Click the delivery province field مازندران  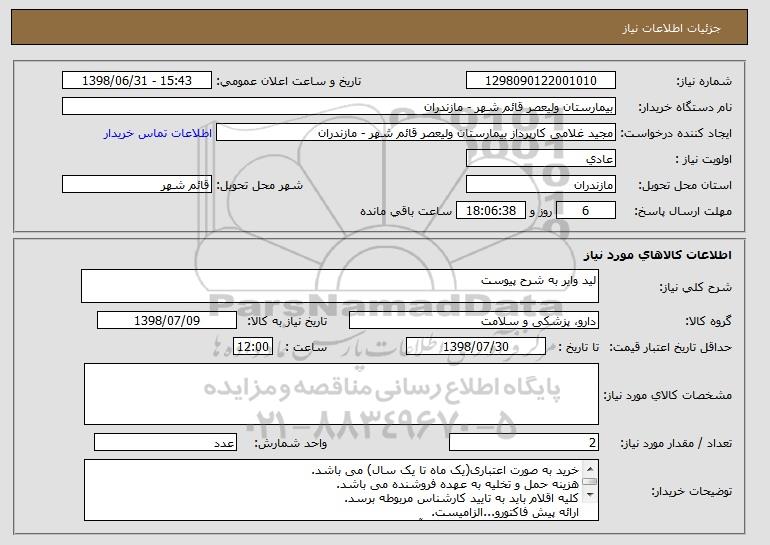click(x=541, y=185)
